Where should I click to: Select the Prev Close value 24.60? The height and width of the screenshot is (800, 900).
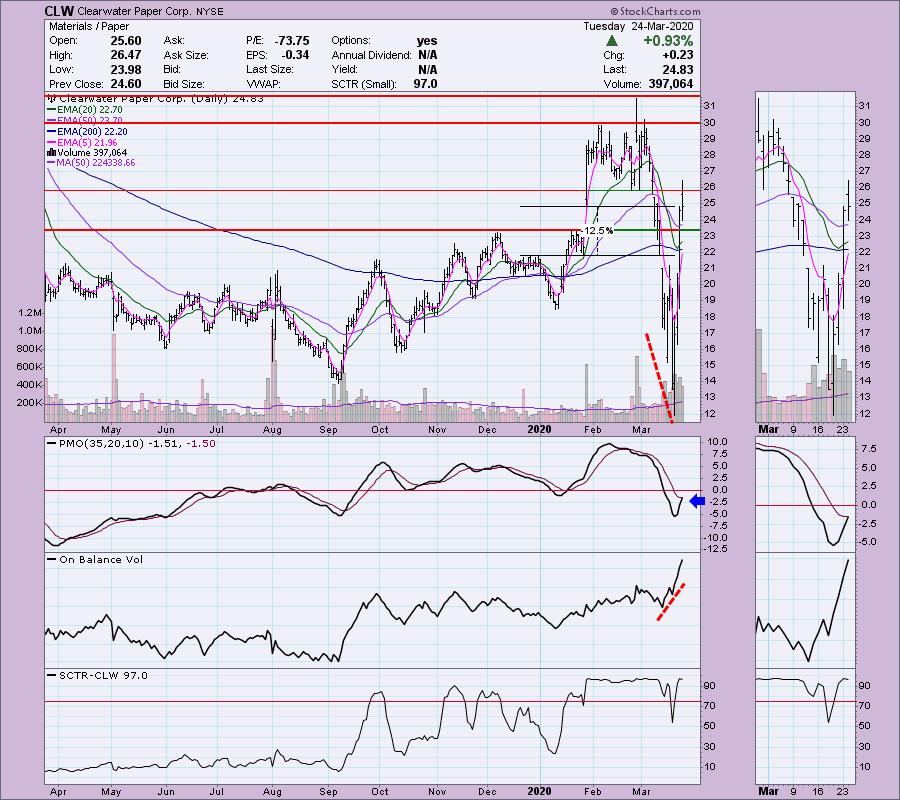126,84
